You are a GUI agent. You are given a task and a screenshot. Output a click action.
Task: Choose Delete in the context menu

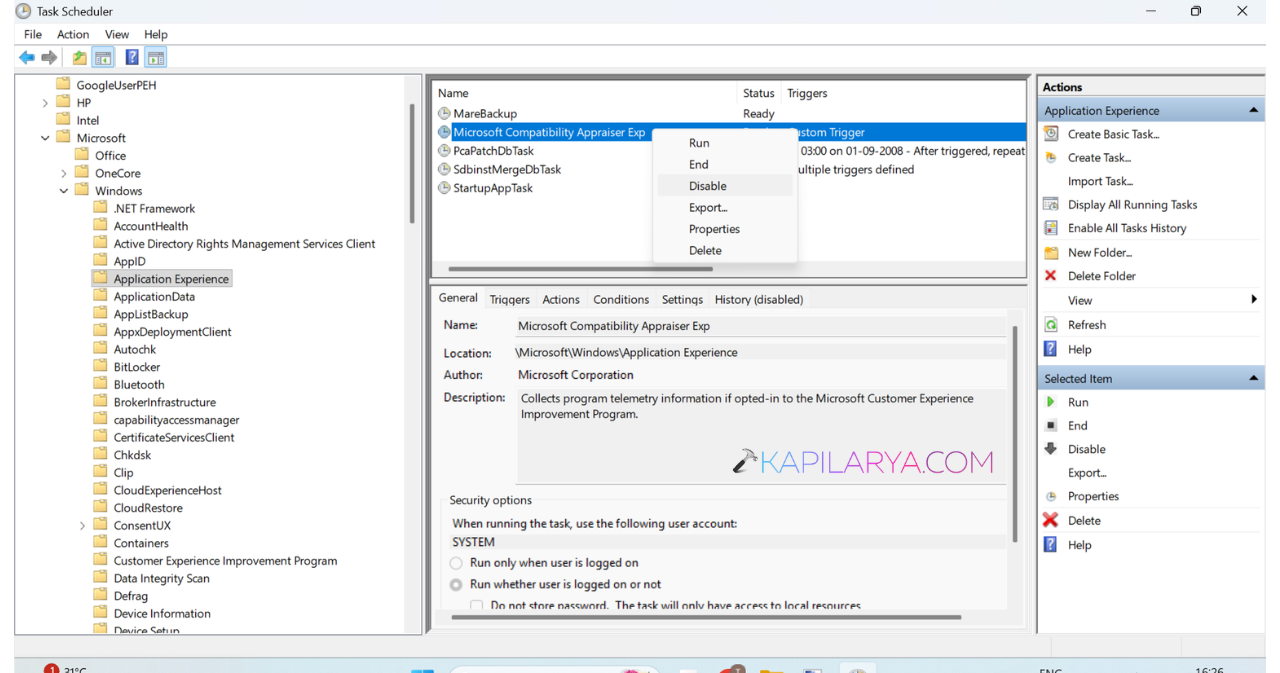(725, 251)
